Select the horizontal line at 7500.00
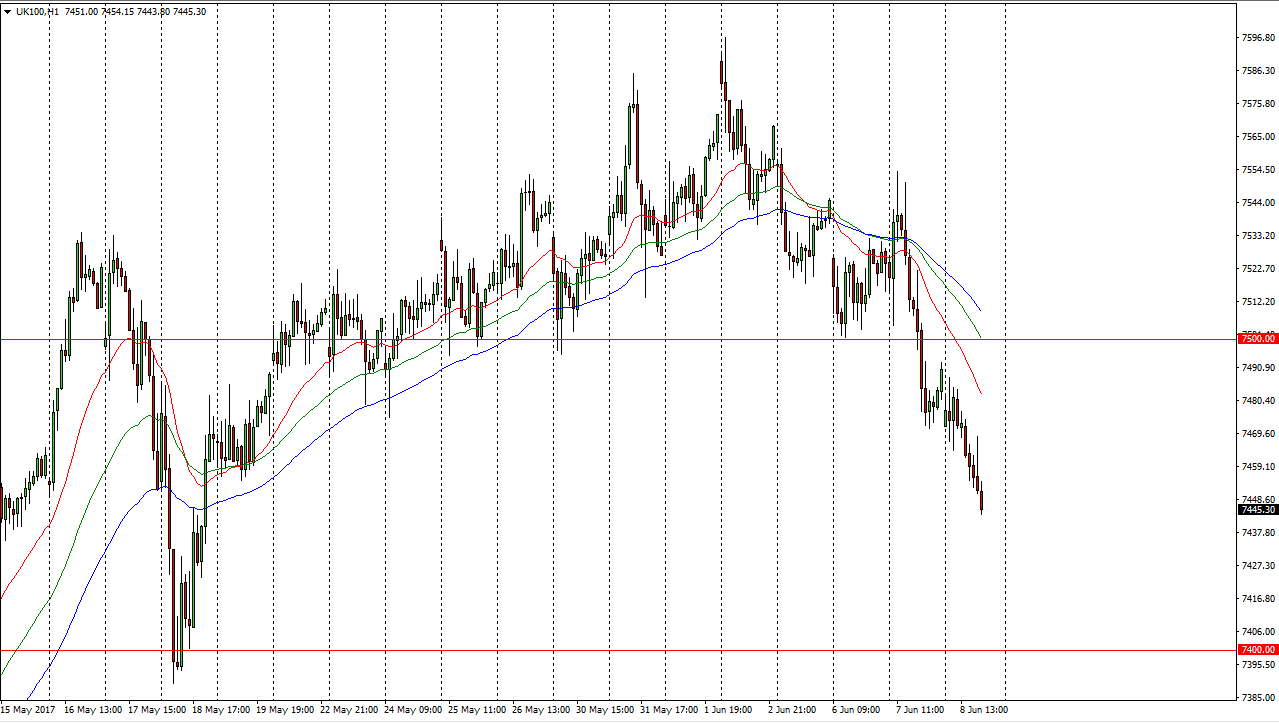This screenshot has height=723, width=1279. (600, 339)
